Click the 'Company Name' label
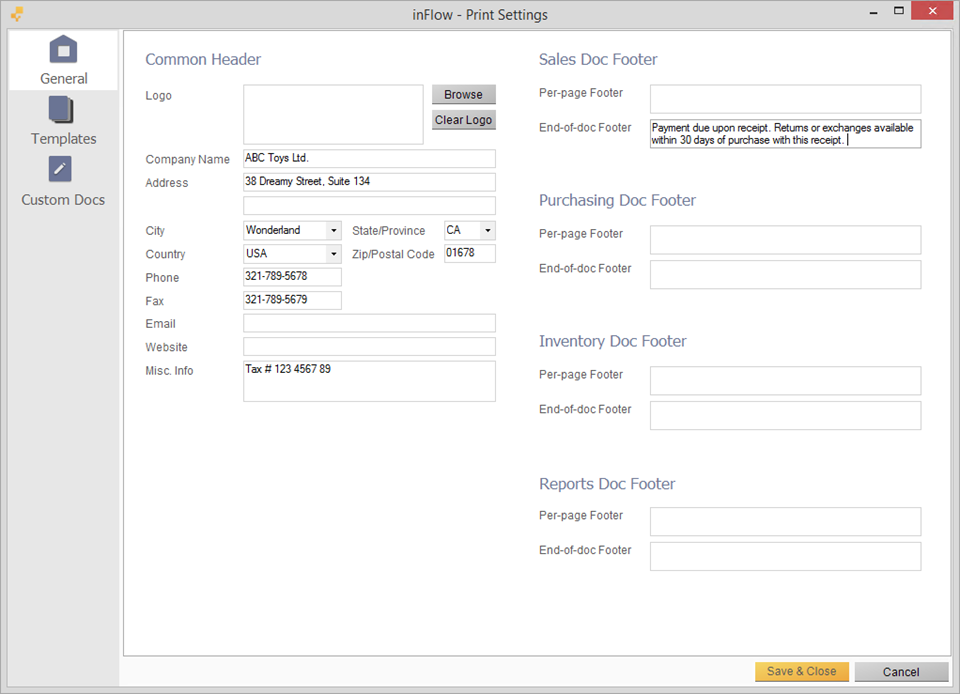960x694 pixels. 187,159
